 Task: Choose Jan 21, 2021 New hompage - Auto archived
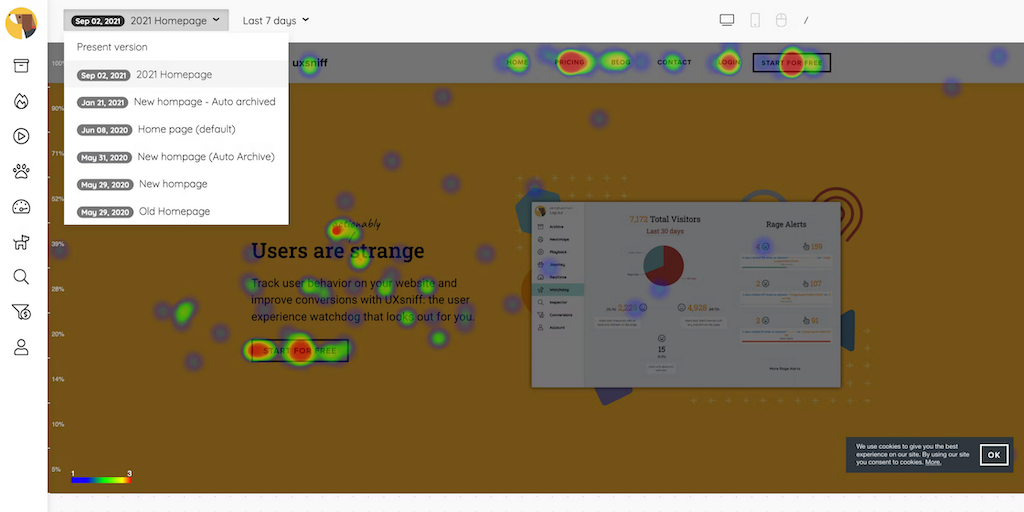coord(176,102)
